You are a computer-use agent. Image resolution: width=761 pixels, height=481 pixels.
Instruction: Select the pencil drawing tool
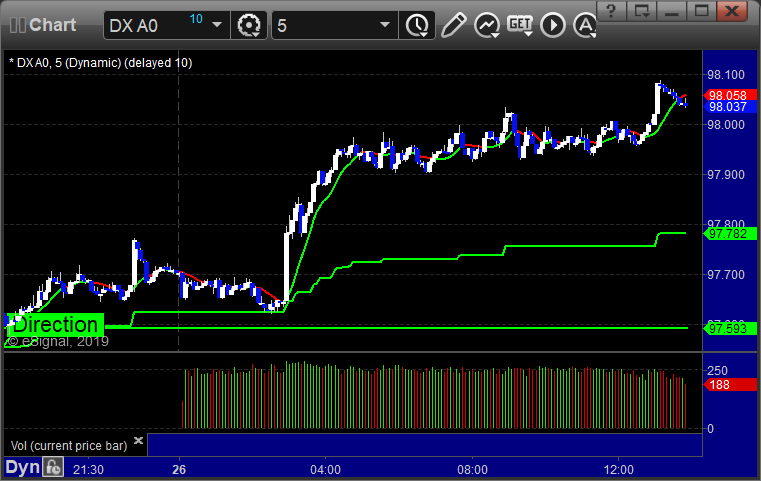(x=453, y=25)
